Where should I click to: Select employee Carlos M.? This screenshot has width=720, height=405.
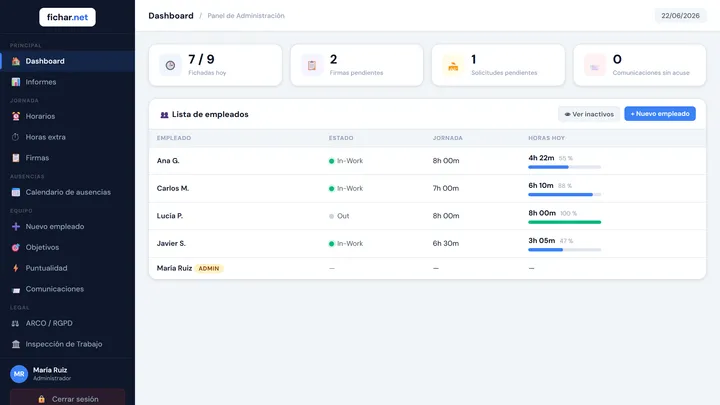coord(173,188)
